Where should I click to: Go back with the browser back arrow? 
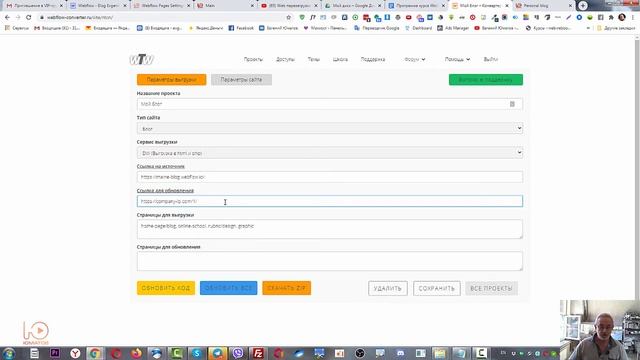point(7,17)
